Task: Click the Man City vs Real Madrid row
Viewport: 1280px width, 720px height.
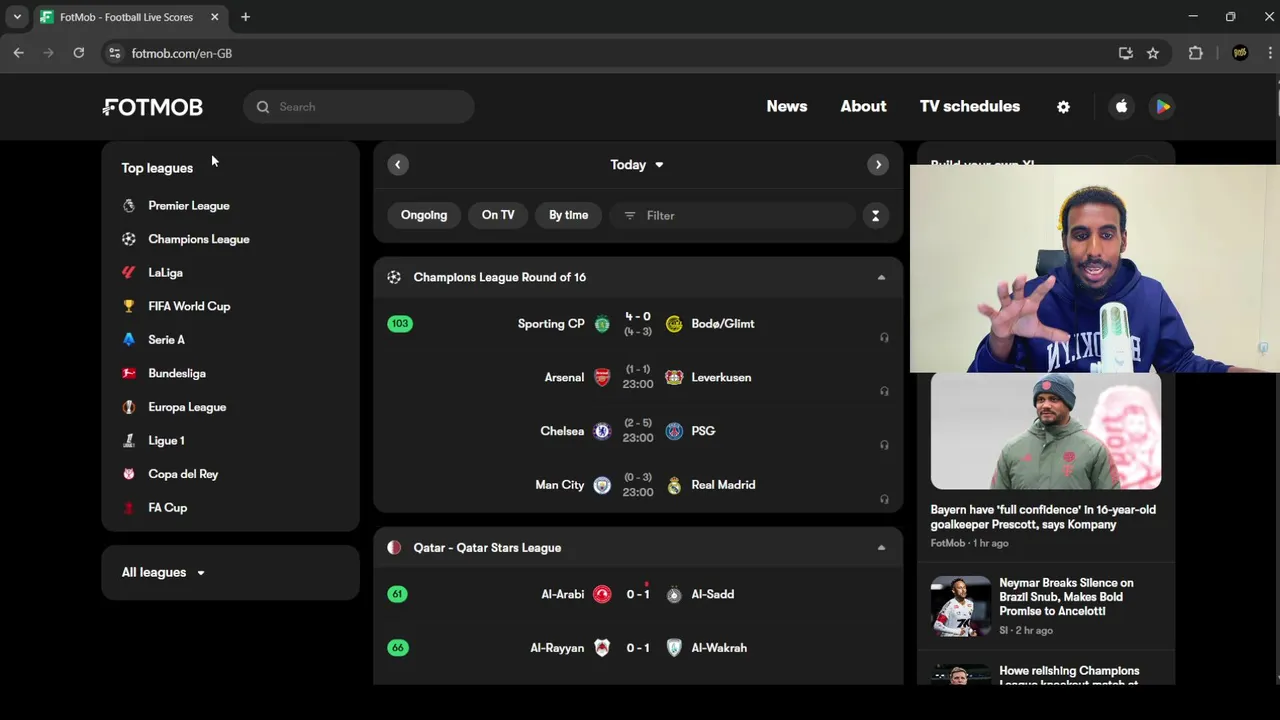Action: click(638, 485)
